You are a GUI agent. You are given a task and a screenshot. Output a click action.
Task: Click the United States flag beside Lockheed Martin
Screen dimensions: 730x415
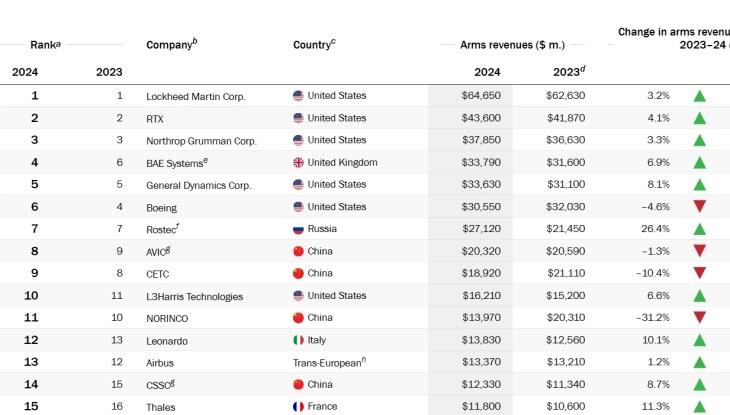298,96
